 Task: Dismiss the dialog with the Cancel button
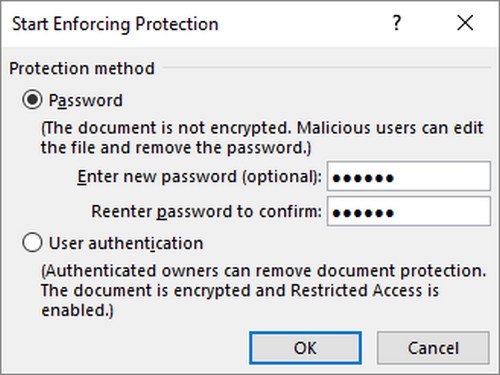point(433,348)
